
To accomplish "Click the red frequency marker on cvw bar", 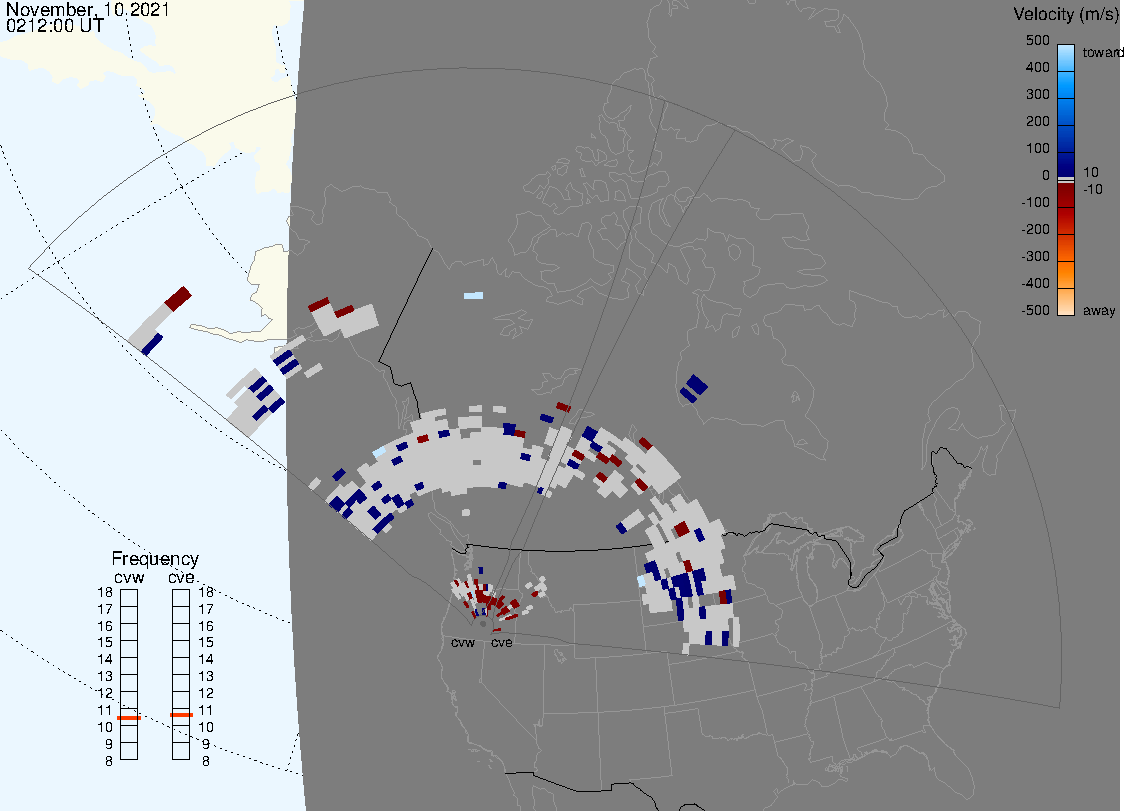I will tap(129, 718).
